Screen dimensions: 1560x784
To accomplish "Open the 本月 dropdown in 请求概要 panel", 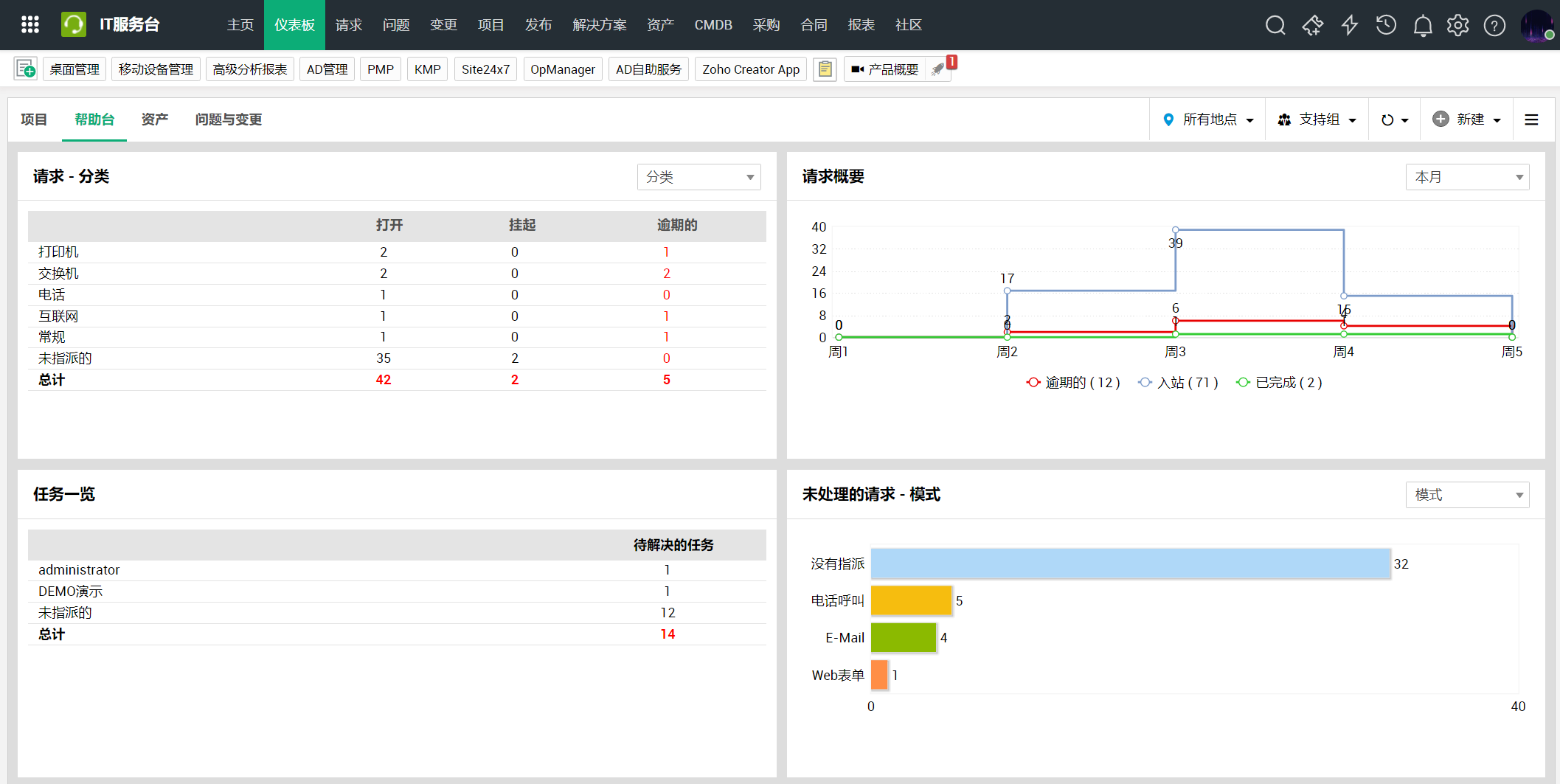I will coord(1466,177).
